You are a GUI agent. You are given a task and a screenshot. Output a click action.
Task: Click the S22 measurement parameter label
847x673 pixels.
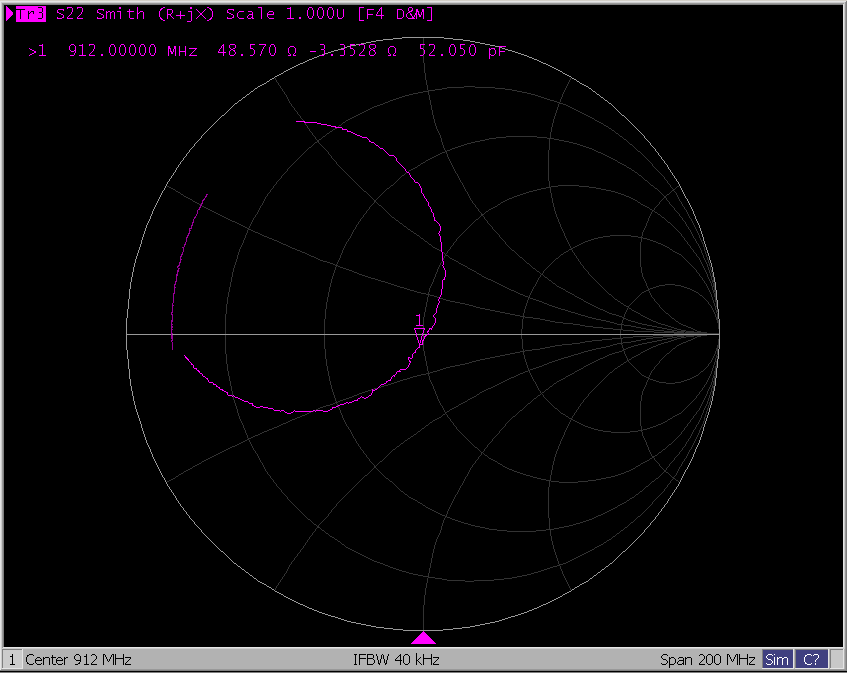pos(72,15)
